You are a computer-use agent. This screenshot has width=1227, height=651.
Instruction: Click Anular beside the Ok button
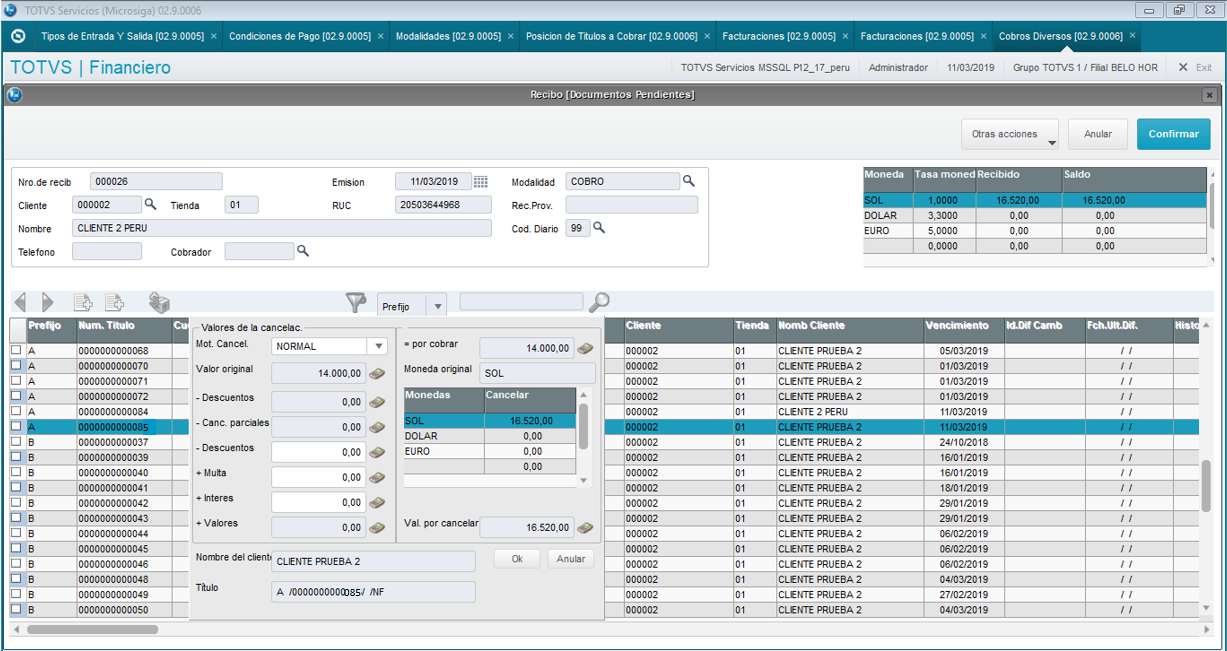point(571,559)
